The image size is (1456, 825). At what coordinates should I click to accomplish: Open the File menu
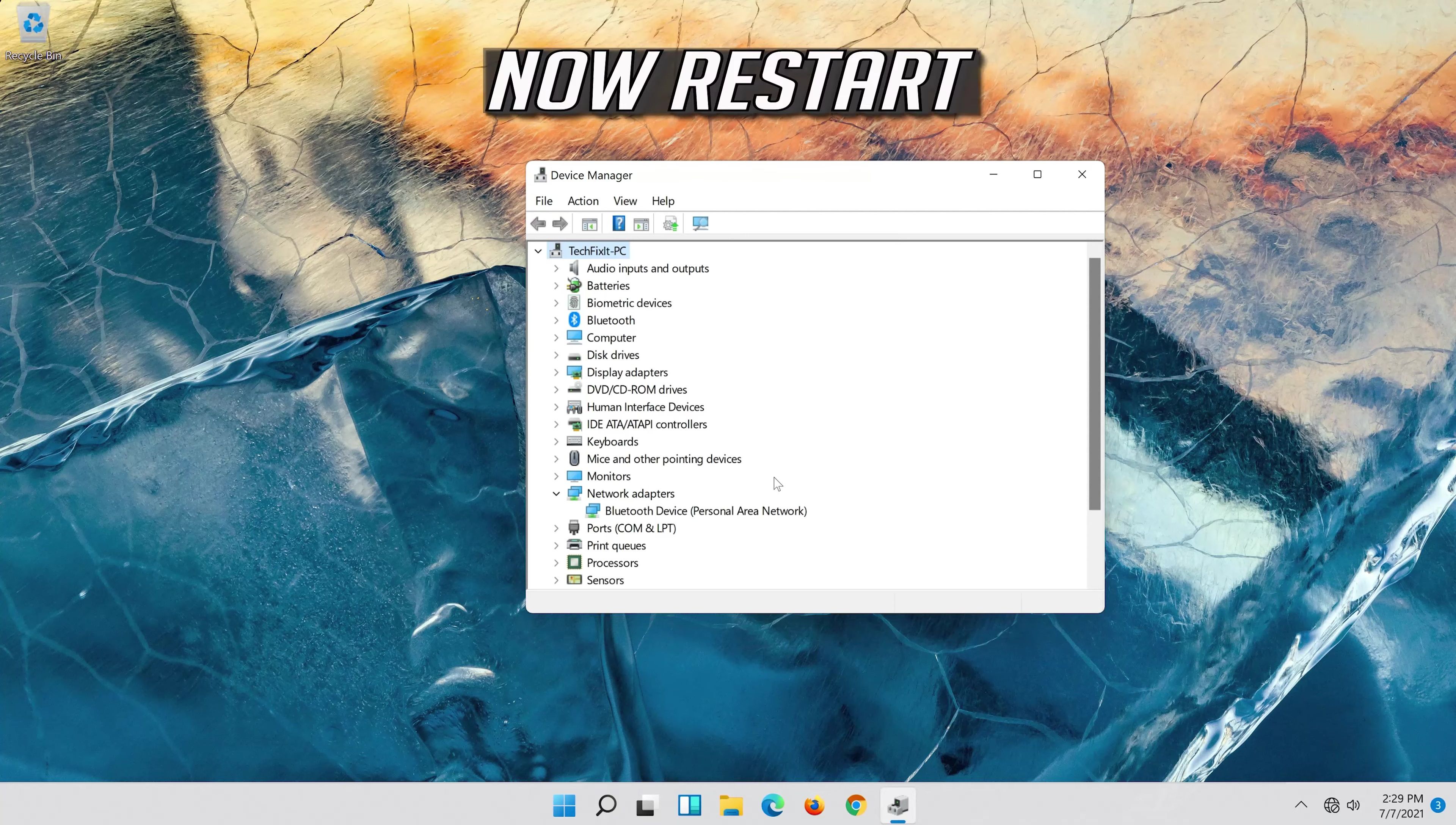pyautogui.click(x=543, y=201)
